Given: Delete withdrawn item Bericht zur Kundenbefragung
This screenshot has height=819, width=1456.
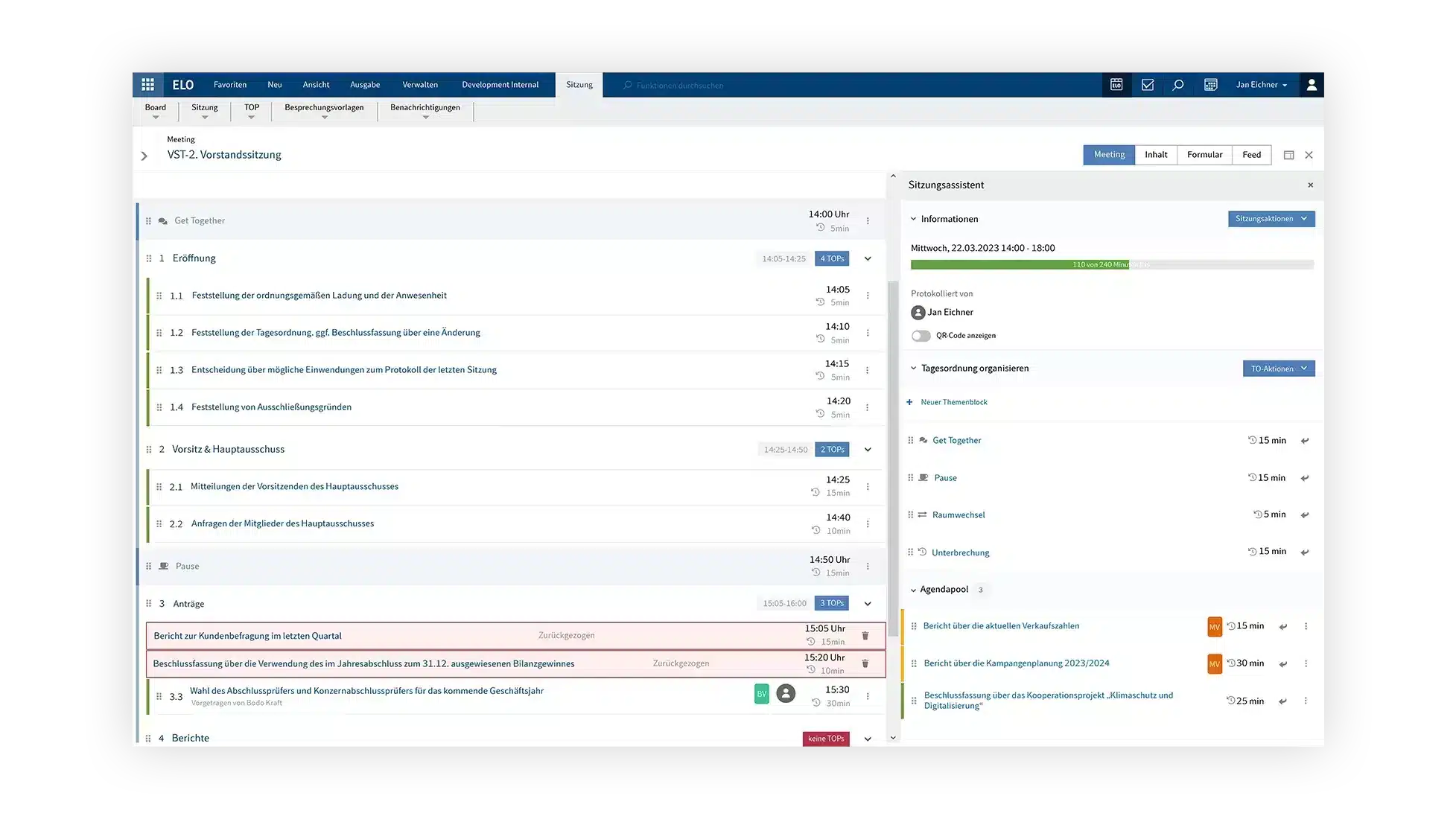Looking at the screenshot, I should (x=865, y=636).
